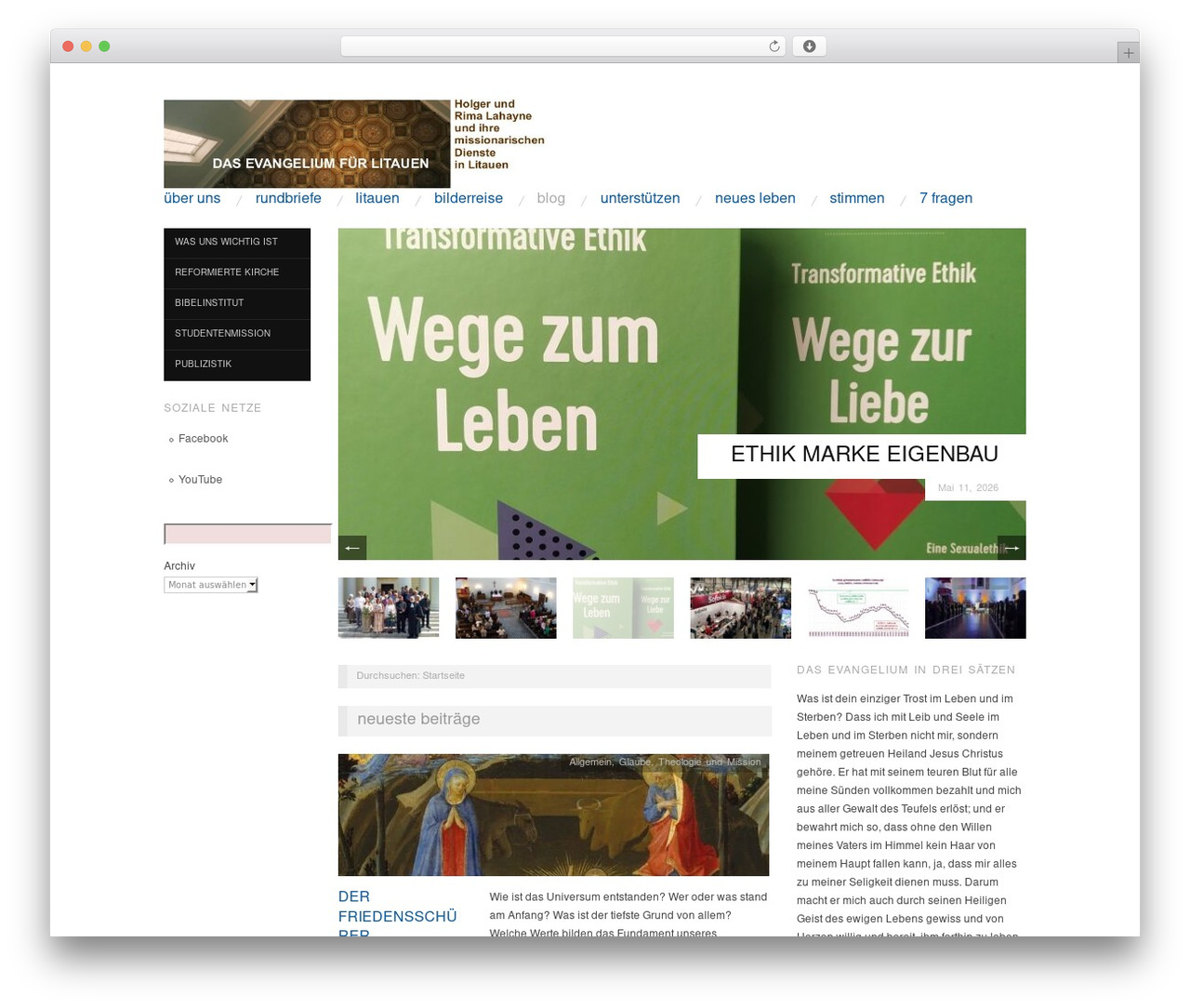1190x1008 pixels.
Task: Open the bilderreise menu item
Action: (x=469, y=198)
